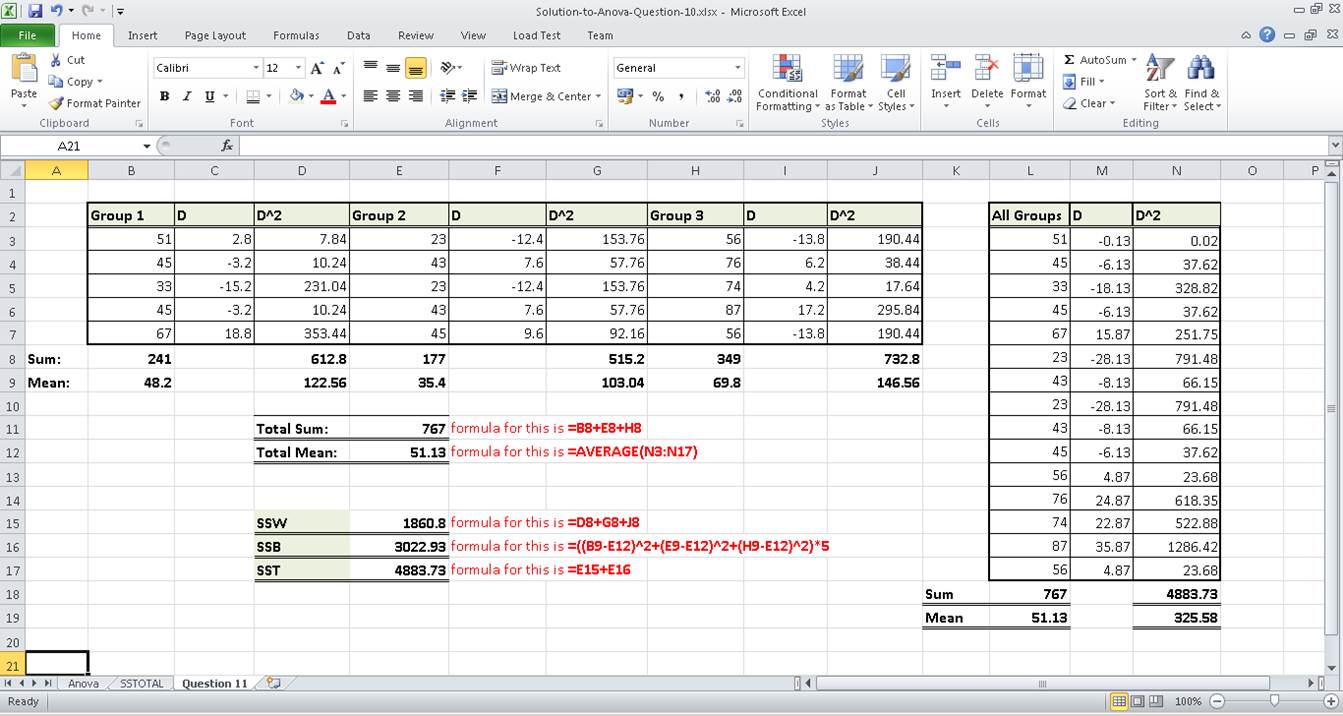1343x716 pixels.
Task: Click the Delete cells icon
Action: (987, 69)
